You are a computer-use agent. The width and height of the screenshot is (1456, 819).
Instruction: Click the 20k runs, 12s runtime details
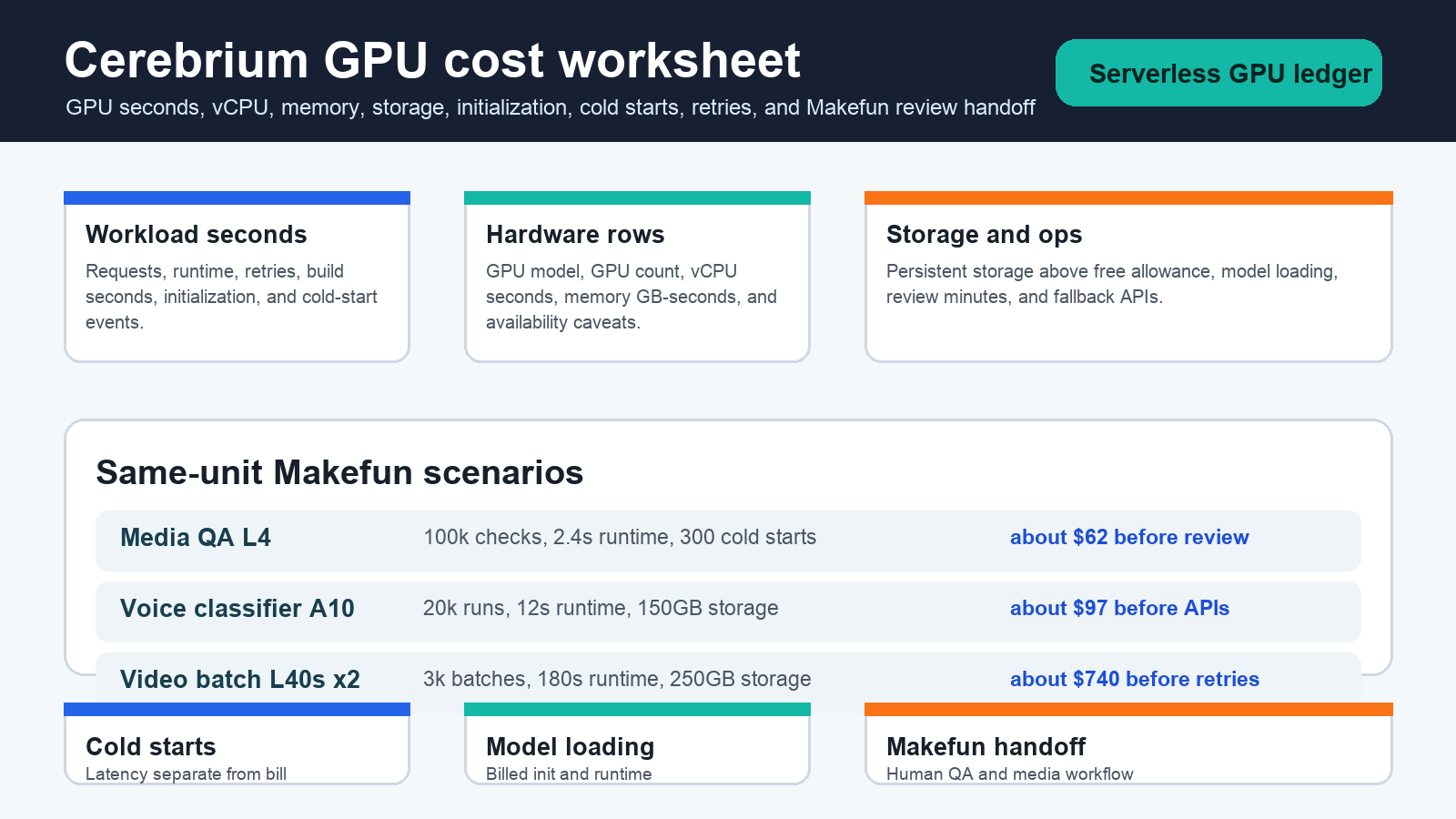point(601,608)
